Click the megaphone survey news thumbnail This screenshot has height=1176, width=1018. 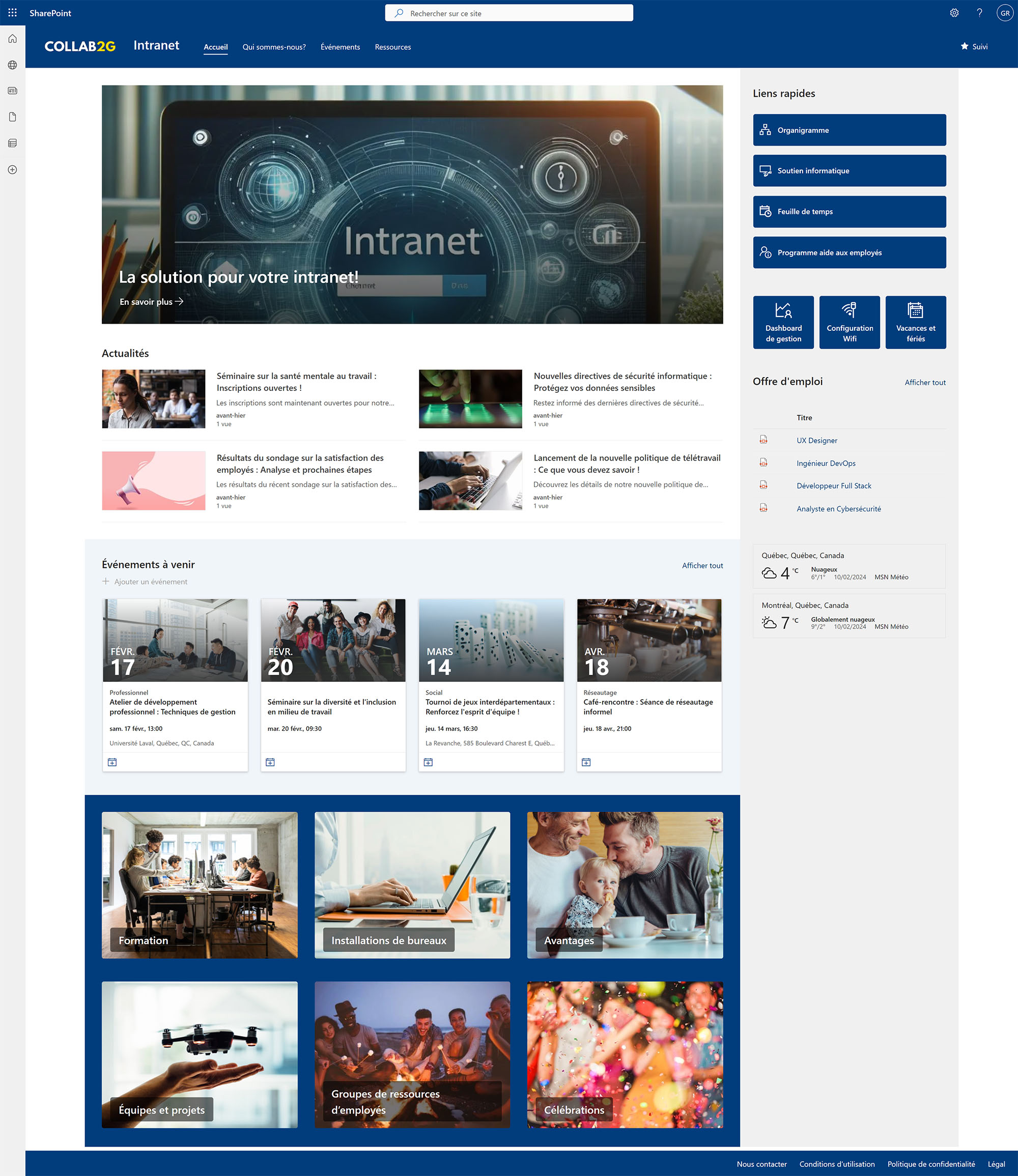pos(153,480)
